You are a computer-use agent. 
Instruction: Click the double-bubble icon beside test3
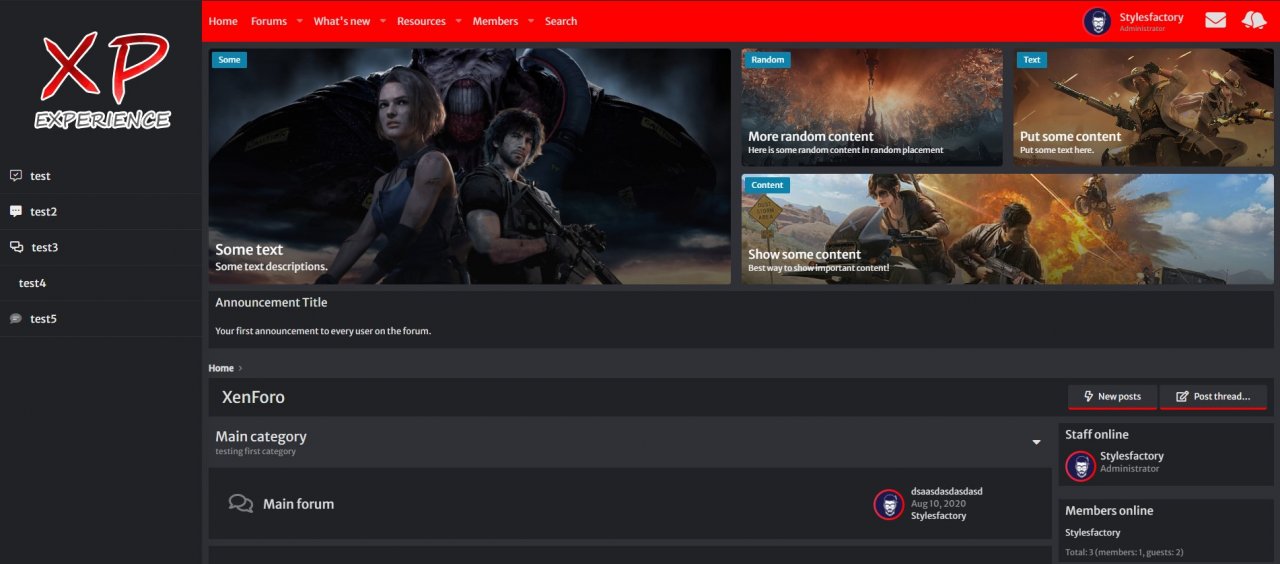[16, 248]
